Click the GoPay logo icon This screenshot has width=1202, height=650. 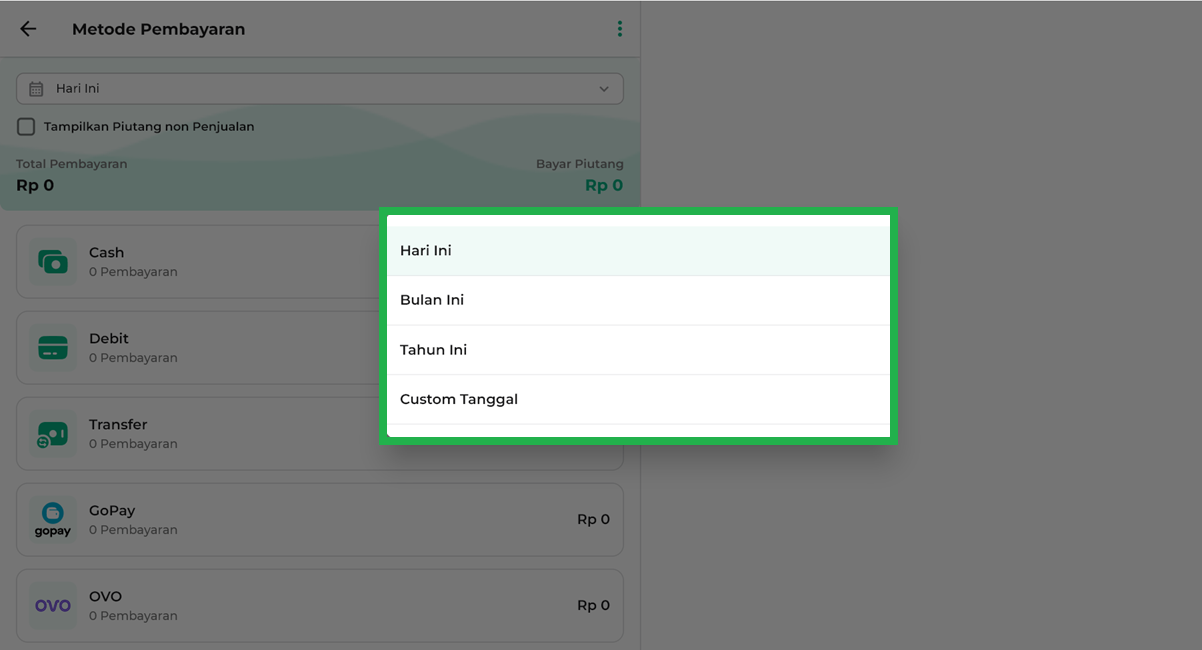coord(53,520)
